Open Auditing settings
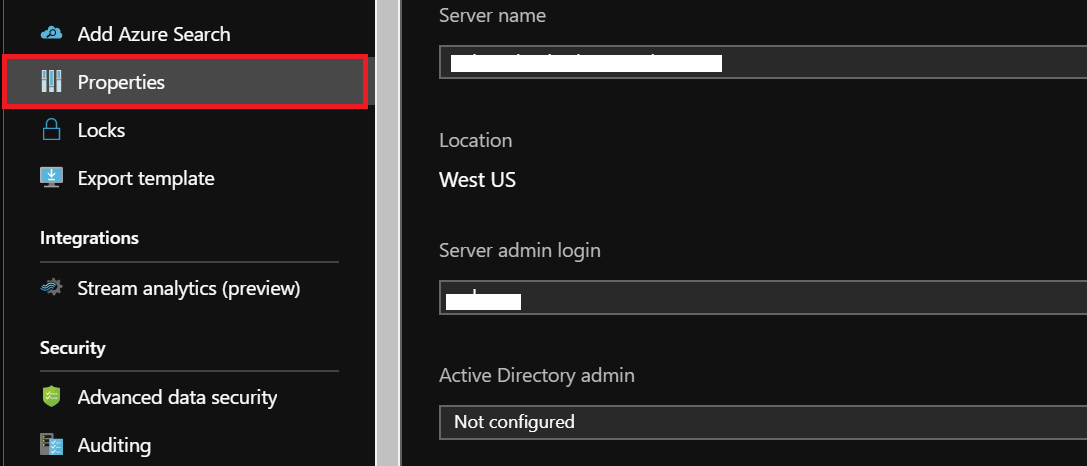 click(114, 445)
